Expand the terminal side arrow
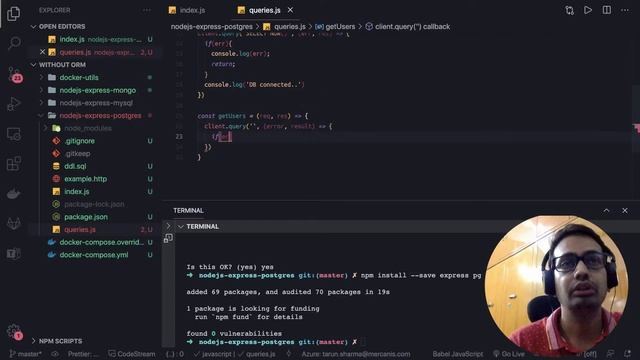 pos(168,226)
